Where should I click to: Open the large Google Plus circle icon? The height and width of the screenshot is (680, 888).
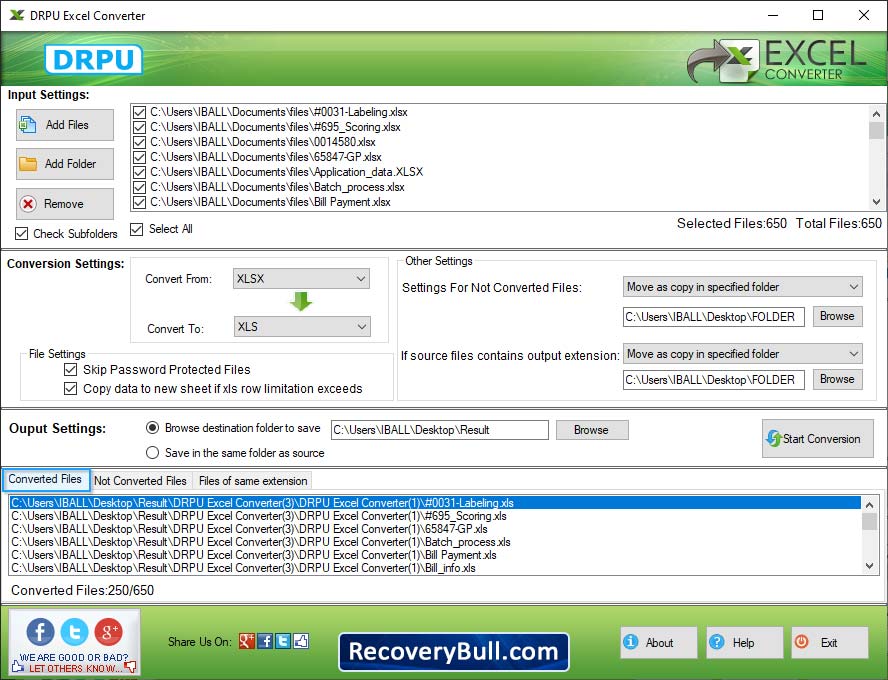108,632
